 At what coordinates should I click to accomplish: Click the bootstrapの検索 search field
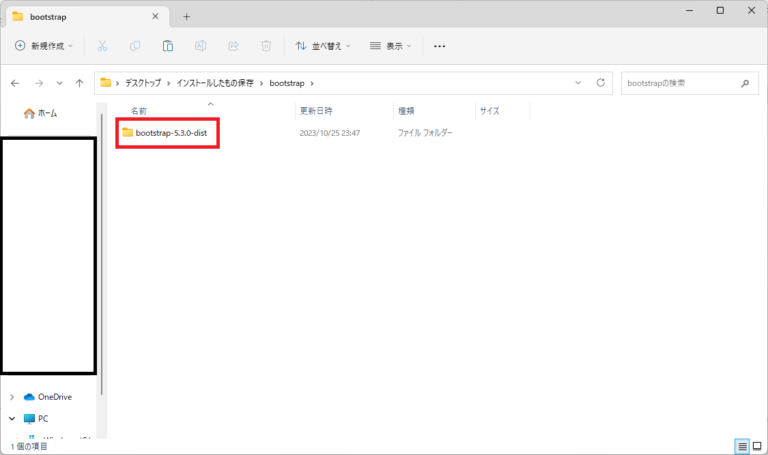click(x=680, y=83)
